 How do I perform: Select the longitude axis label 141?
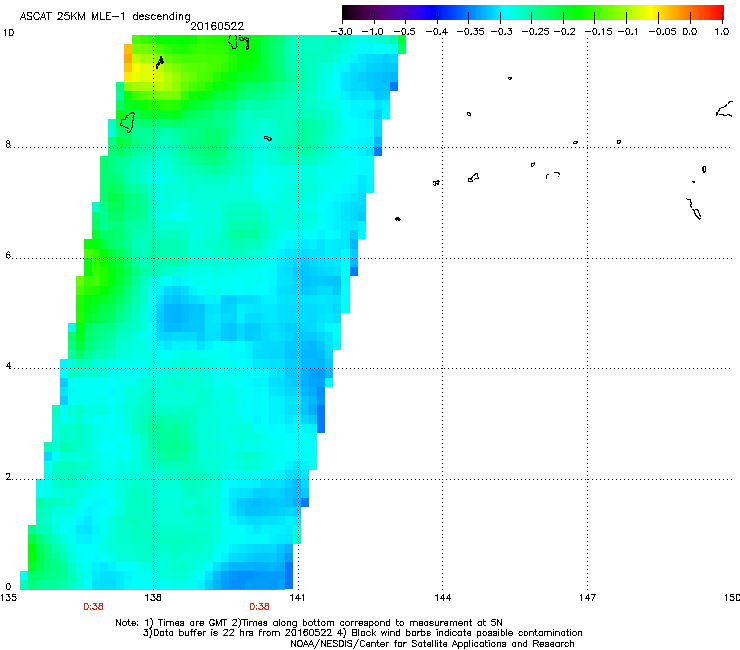(x=297, y=598)
